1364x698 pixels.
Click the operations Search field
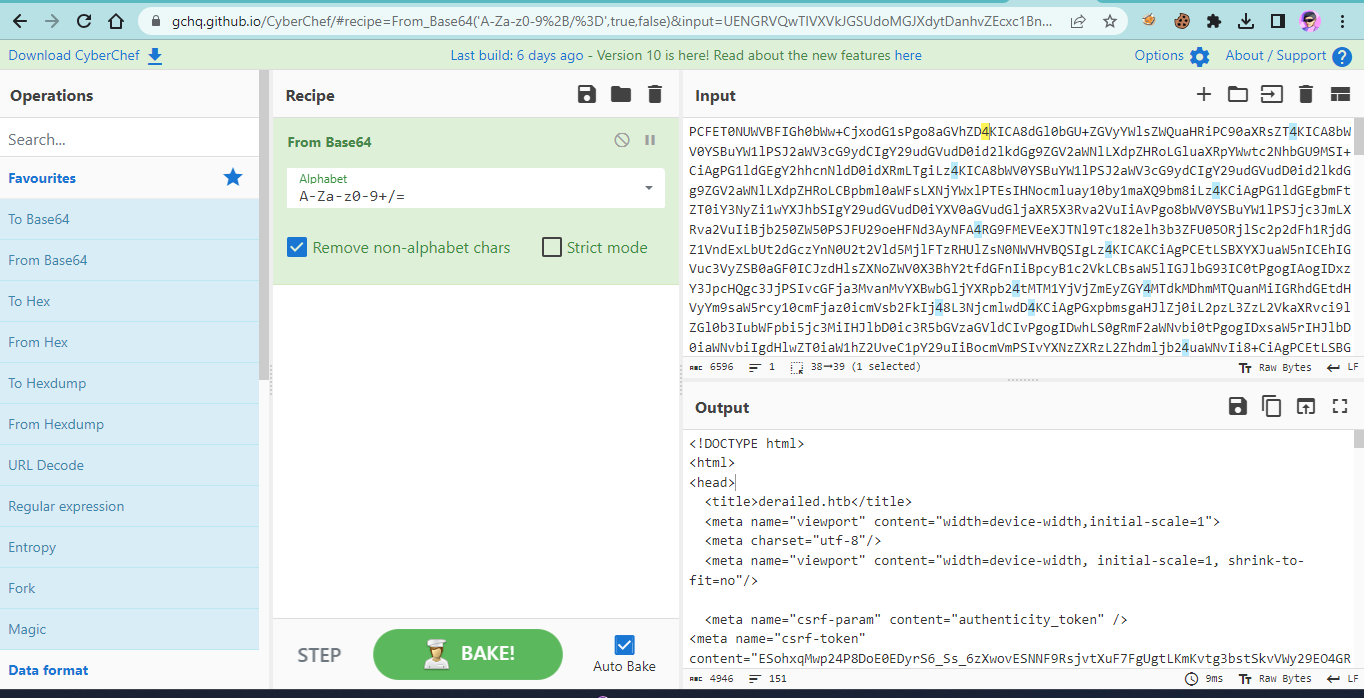(128, 139)
